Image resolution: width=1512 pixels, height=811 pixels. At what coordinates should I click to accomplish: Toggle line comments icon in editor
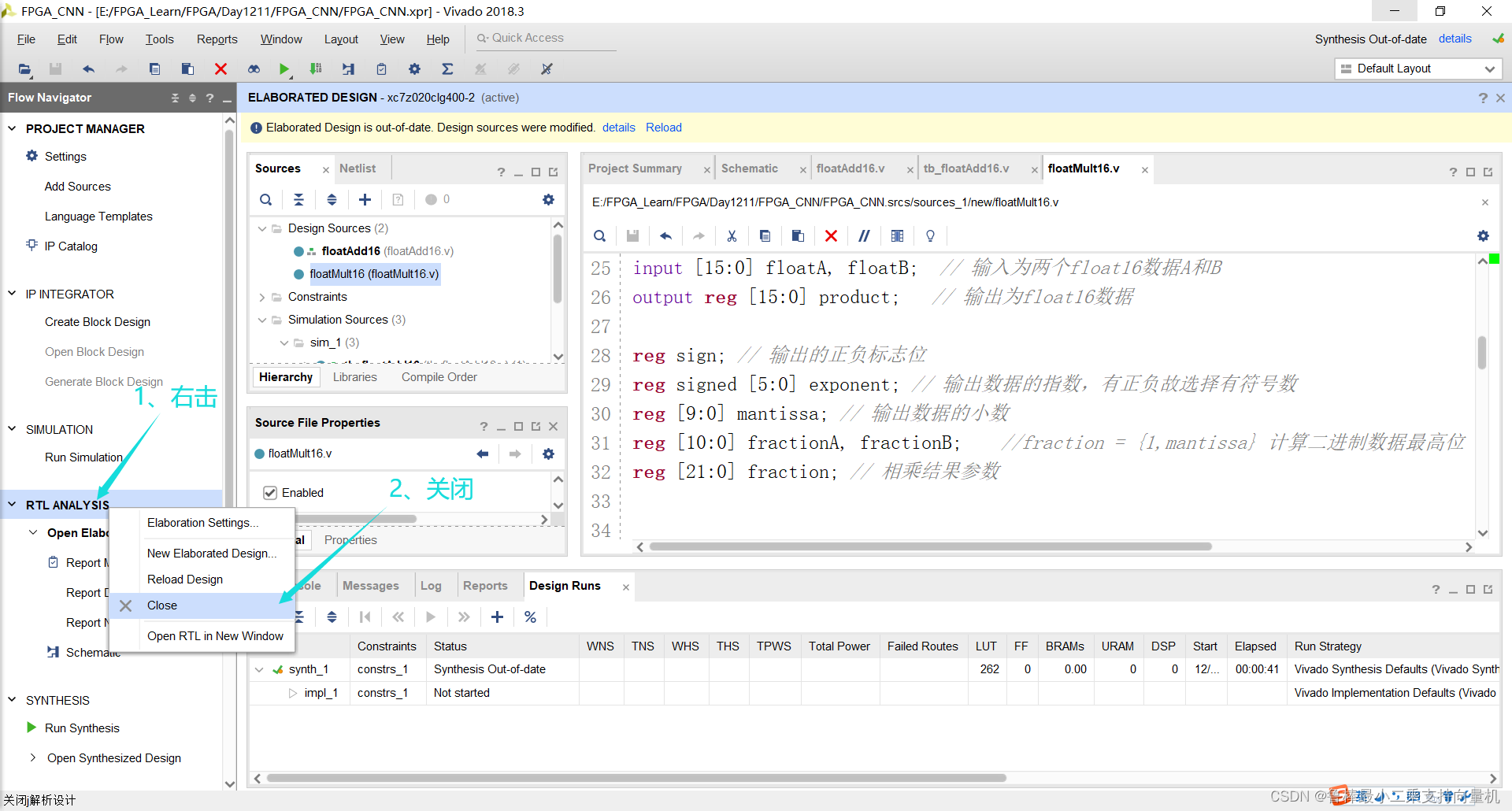pyautogui.click(x=864, y=236)
